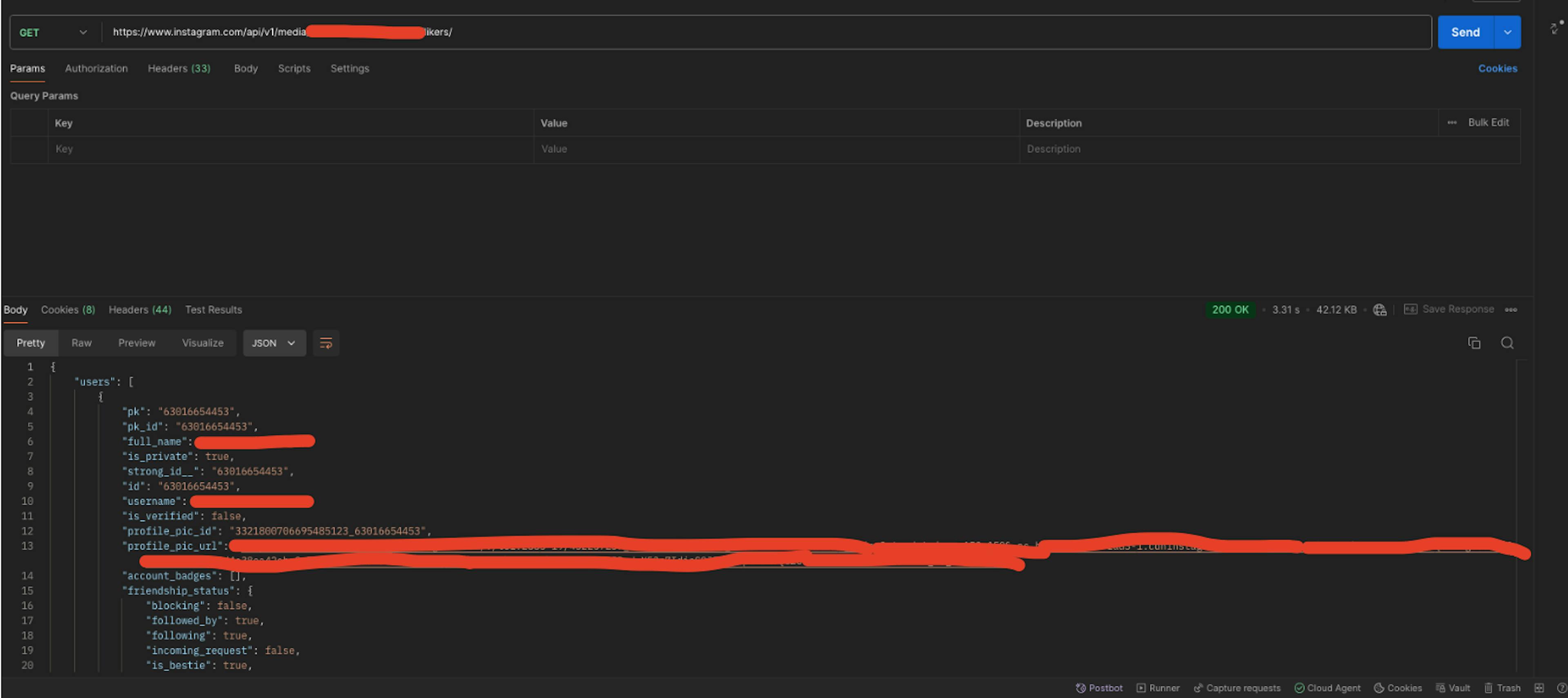Select the Pretty view
The image size is (1568, 698).
(31, 343)
